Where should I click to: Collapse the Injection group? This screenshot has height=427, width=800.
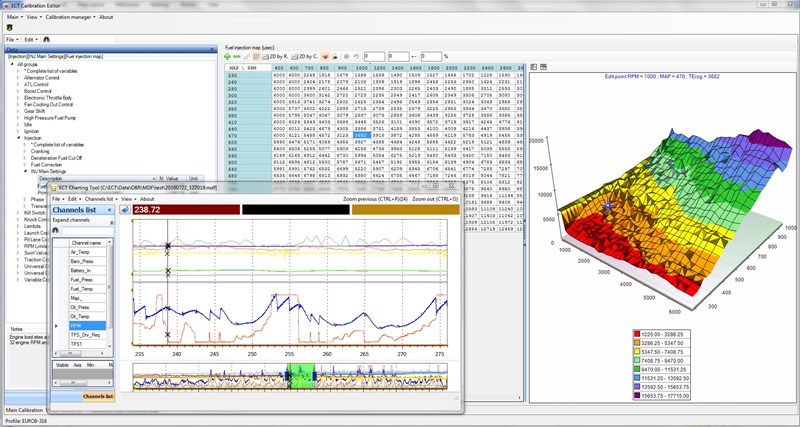18,138
